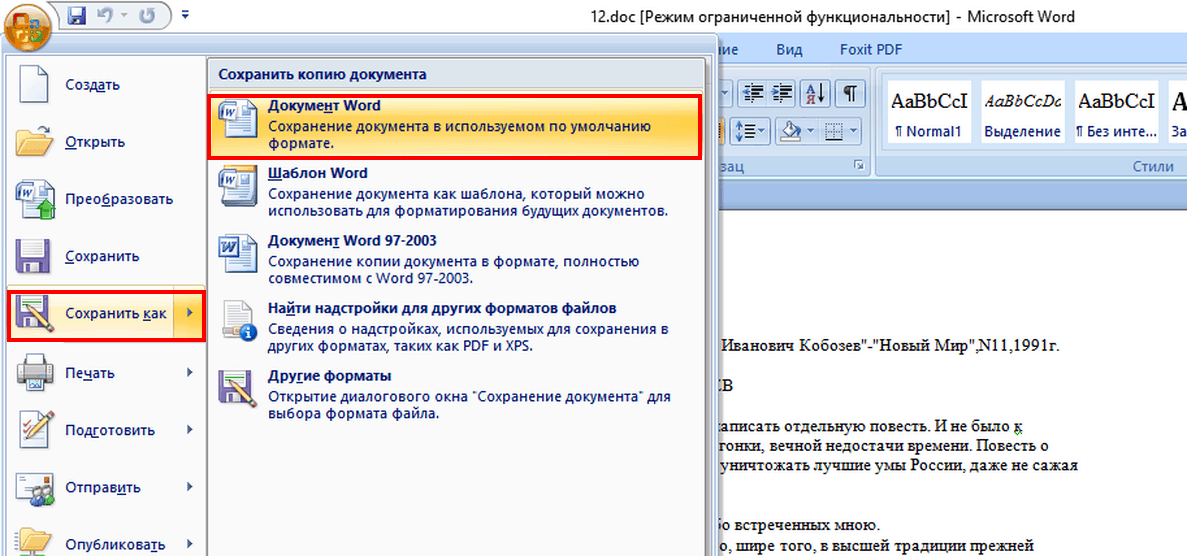This screenshot has width=1187, height=556.
Task: Switch to the Foxit PDF ribbon tab
Action: (871, 50)
